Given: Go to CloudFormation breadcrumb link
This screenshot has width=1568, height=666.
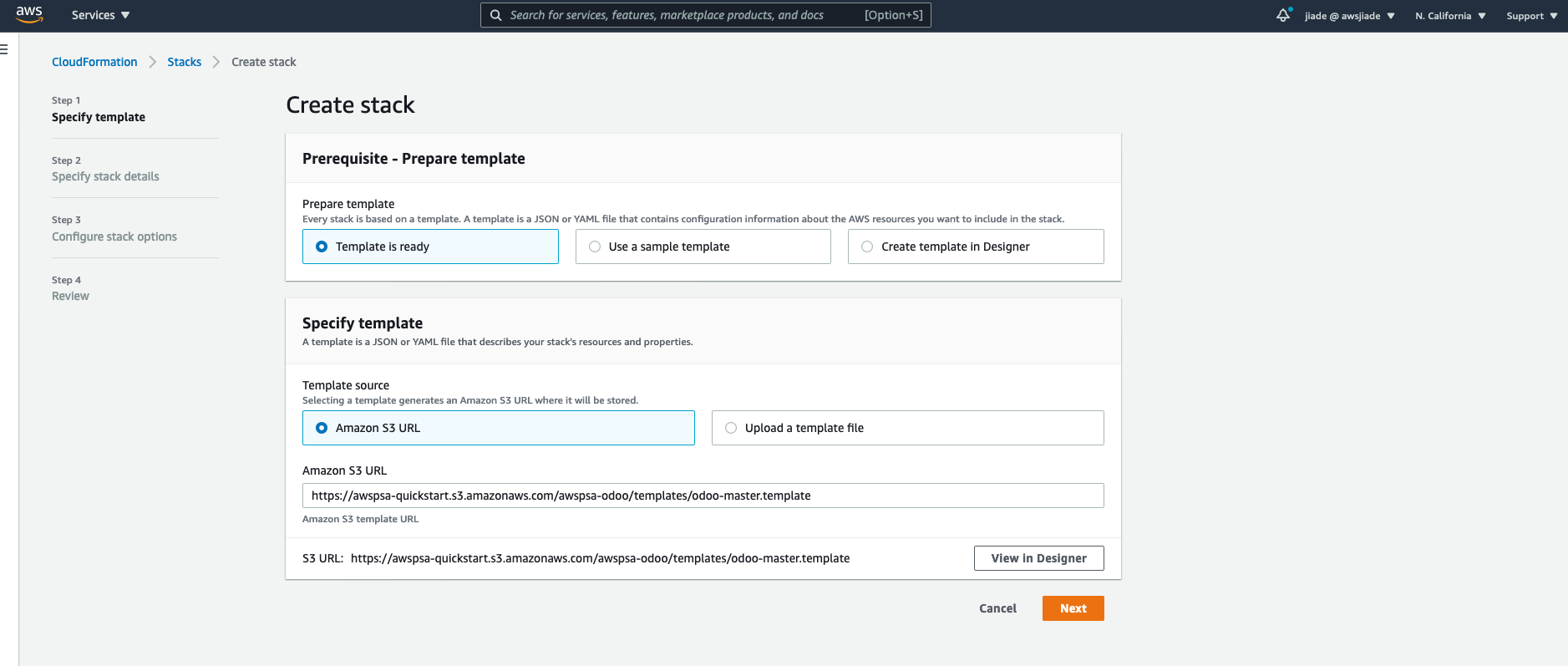Looking at the screenshot, I should point(94,62).
